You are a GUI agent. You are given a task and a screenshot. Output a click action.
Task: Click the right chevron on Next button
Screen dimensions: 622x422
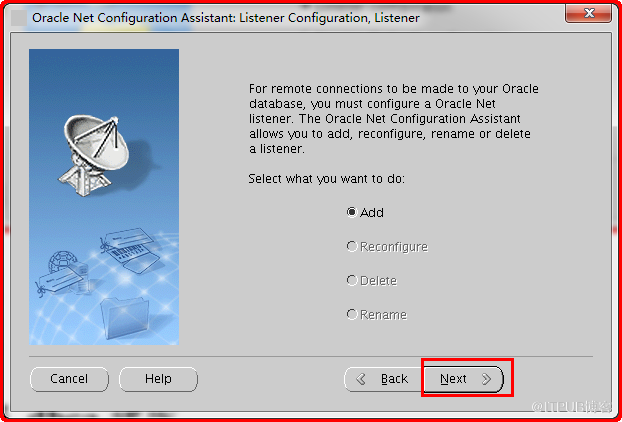click(x=486, y=380)
